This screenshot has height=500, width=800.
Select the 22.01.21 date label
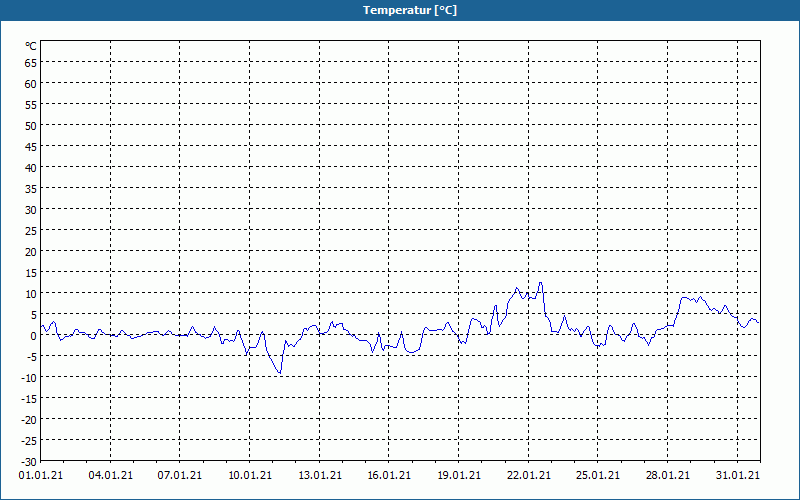click(x=529, y=476)
